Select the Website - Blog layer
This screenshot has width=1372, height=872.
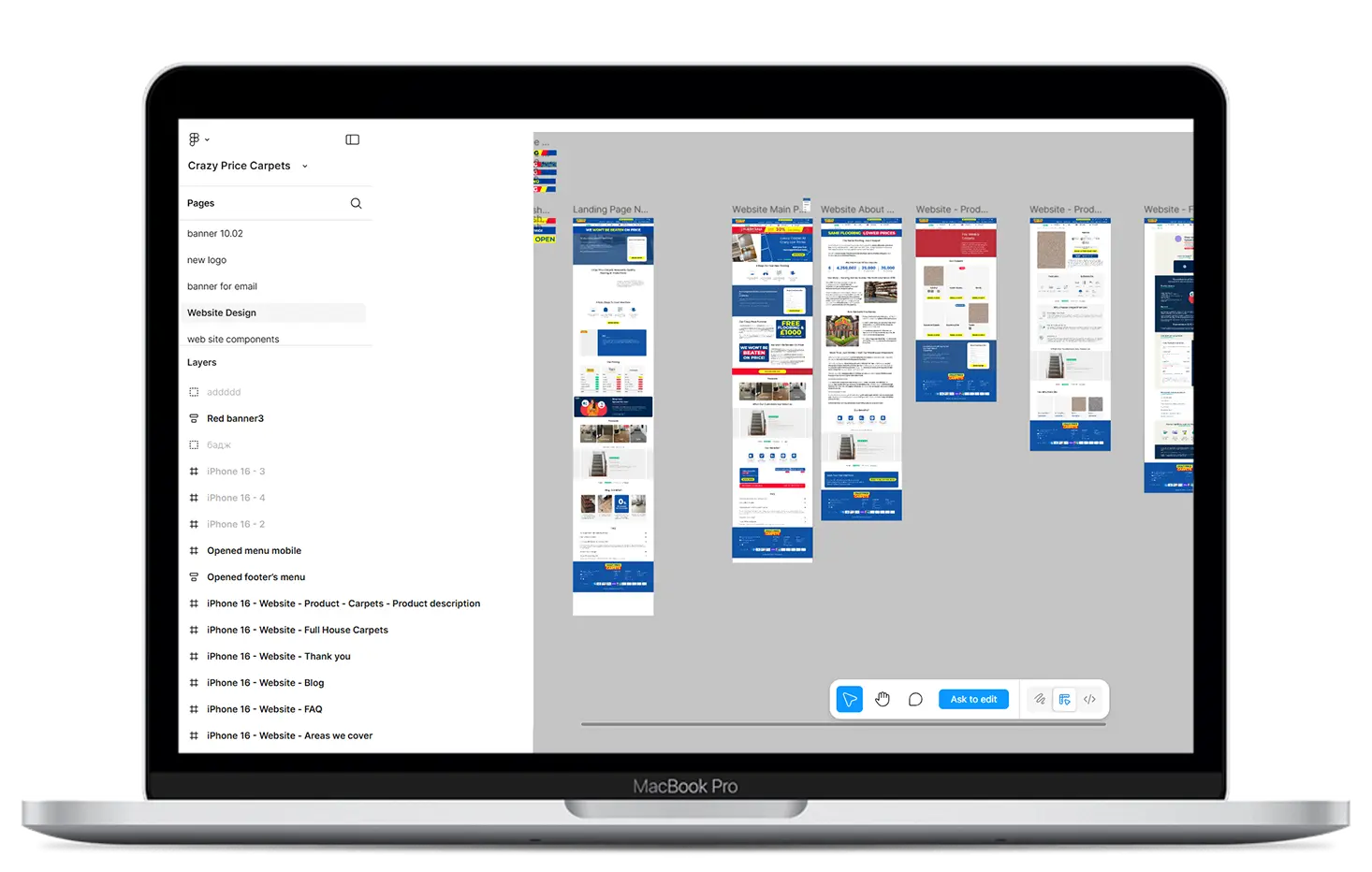[x=265, y=683]
